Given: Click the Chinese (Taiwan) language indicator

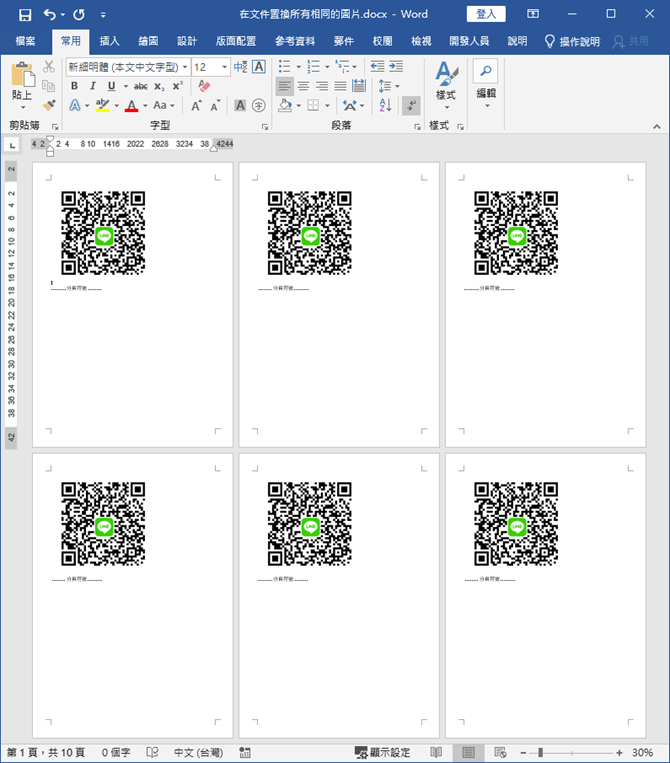Looking at the screenshot, I should 199,752.
